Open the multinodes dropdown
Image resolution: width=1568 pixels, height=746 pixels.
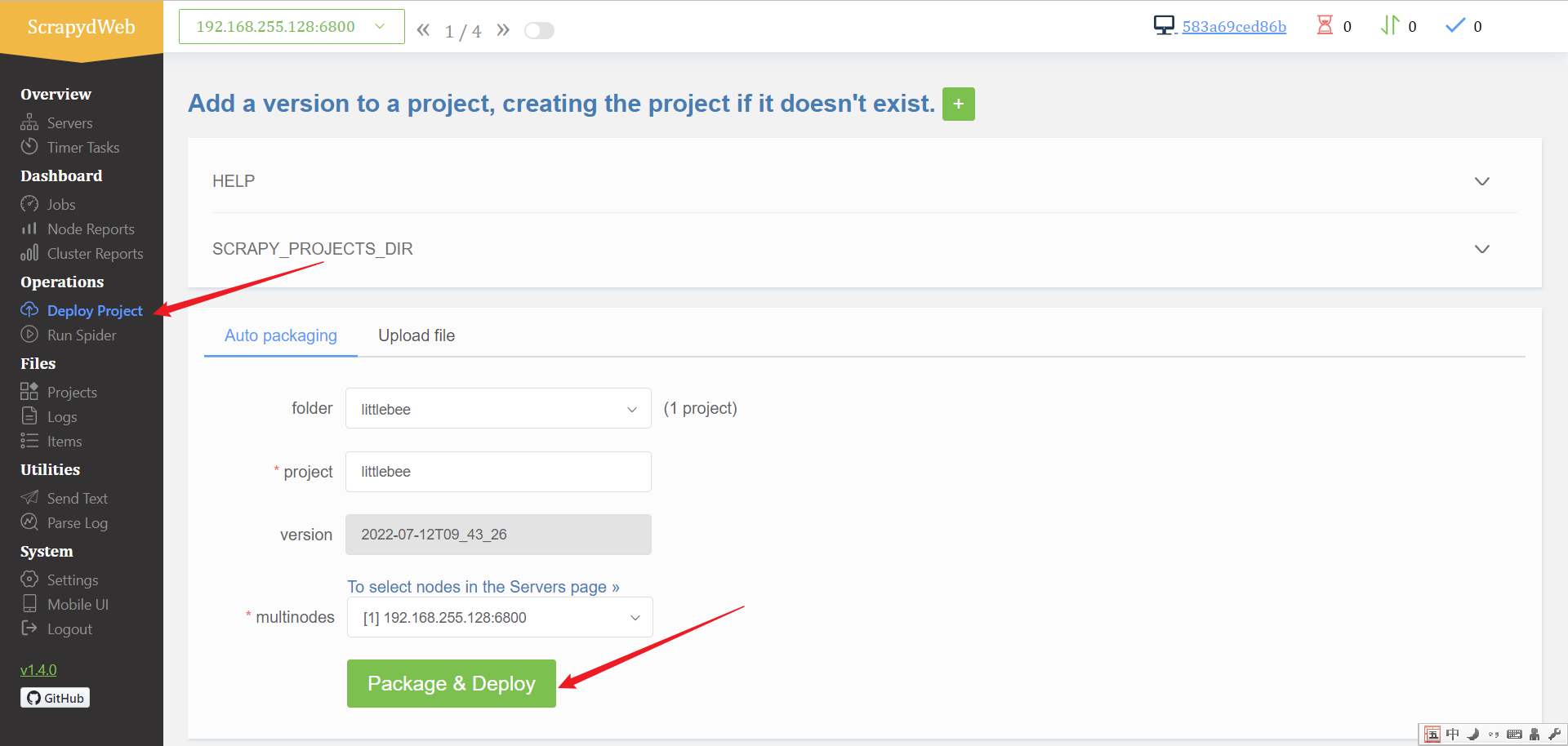pyautogui.click(x=500, y=618)
